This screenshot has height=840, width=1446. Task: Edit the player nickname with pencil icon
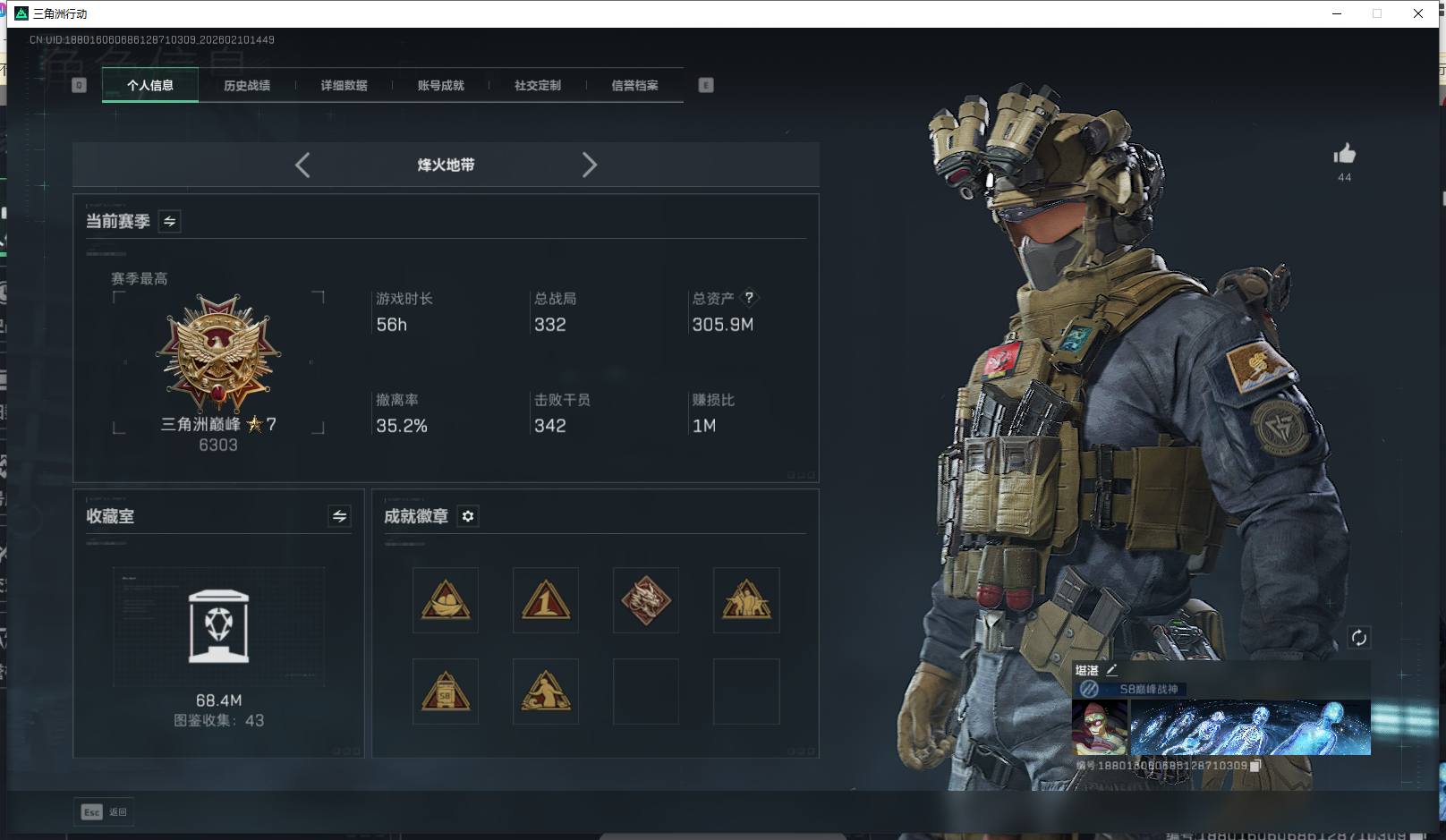click(1112, 669)
